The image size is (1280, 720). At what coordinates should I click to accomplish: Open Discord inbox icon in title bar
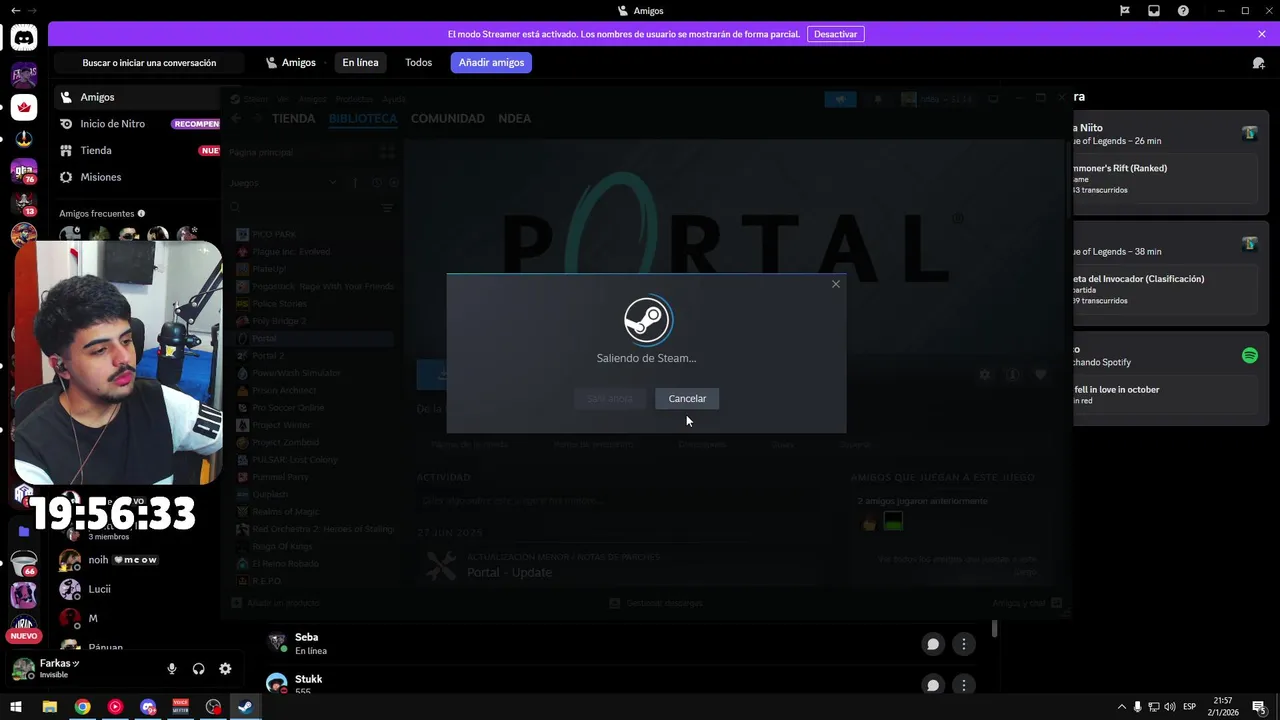tap(1154, 10)
